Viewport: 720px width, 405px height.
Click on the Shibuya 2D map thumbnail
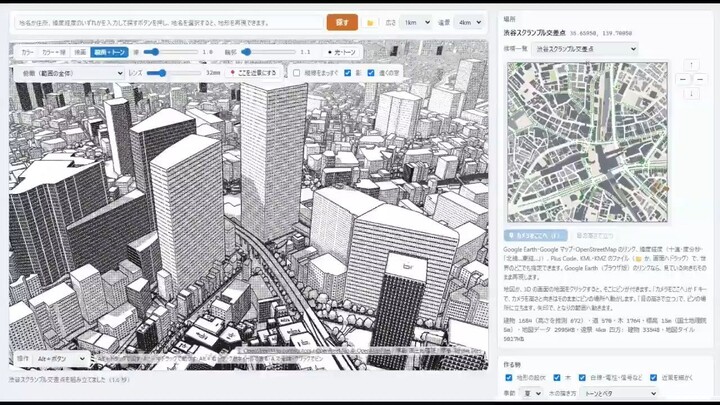tap(587, 142)
